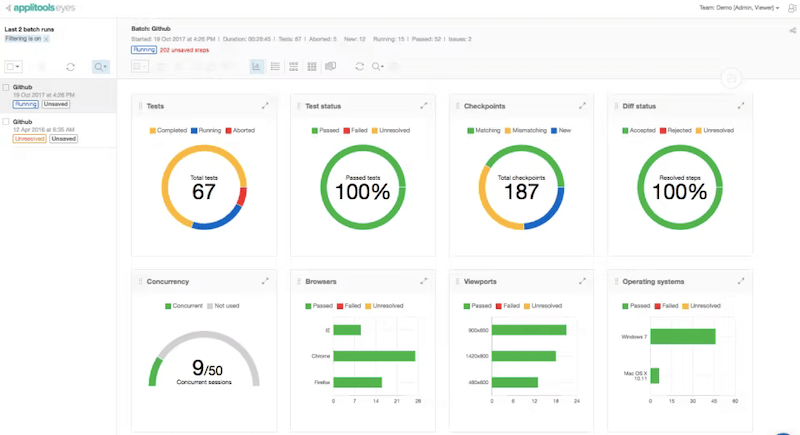This screenshot has height=435, width=800.
Task: Expand the Test status widget
Action: (x=423, y=106)
